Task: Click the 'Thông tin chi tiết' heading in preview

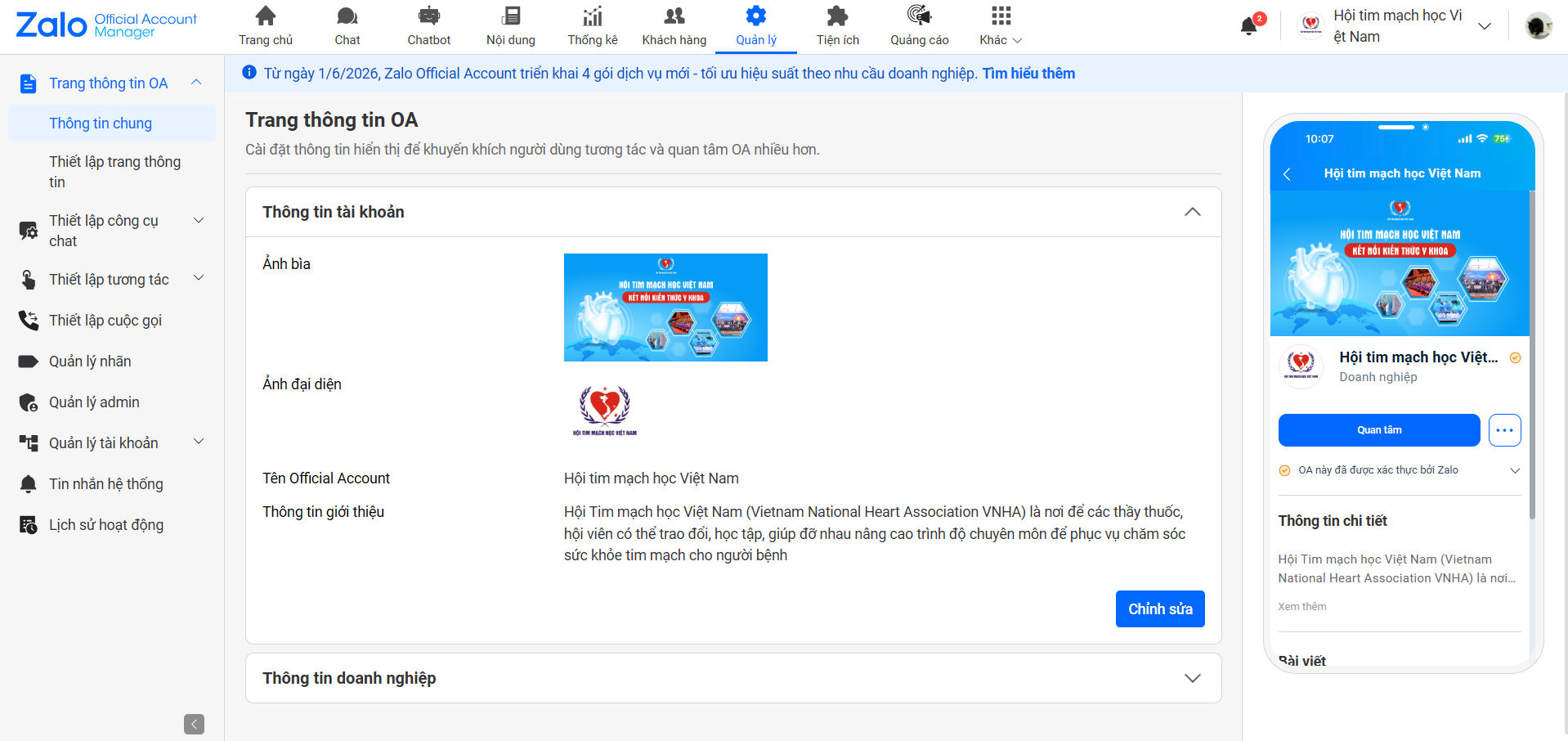Action: pyautogui.click(x=1333, y=521)
